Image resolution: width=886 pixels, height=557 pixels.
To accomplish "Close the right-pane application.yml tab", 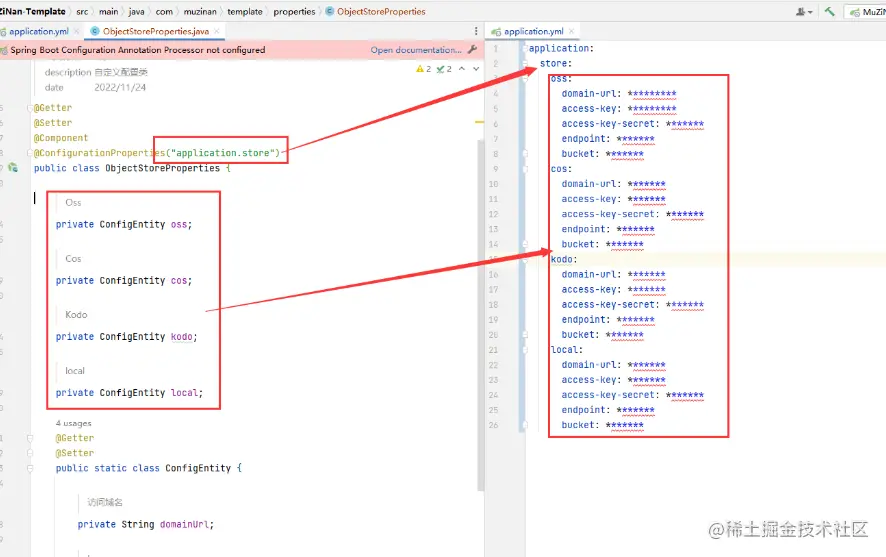I will click(571, 31).
